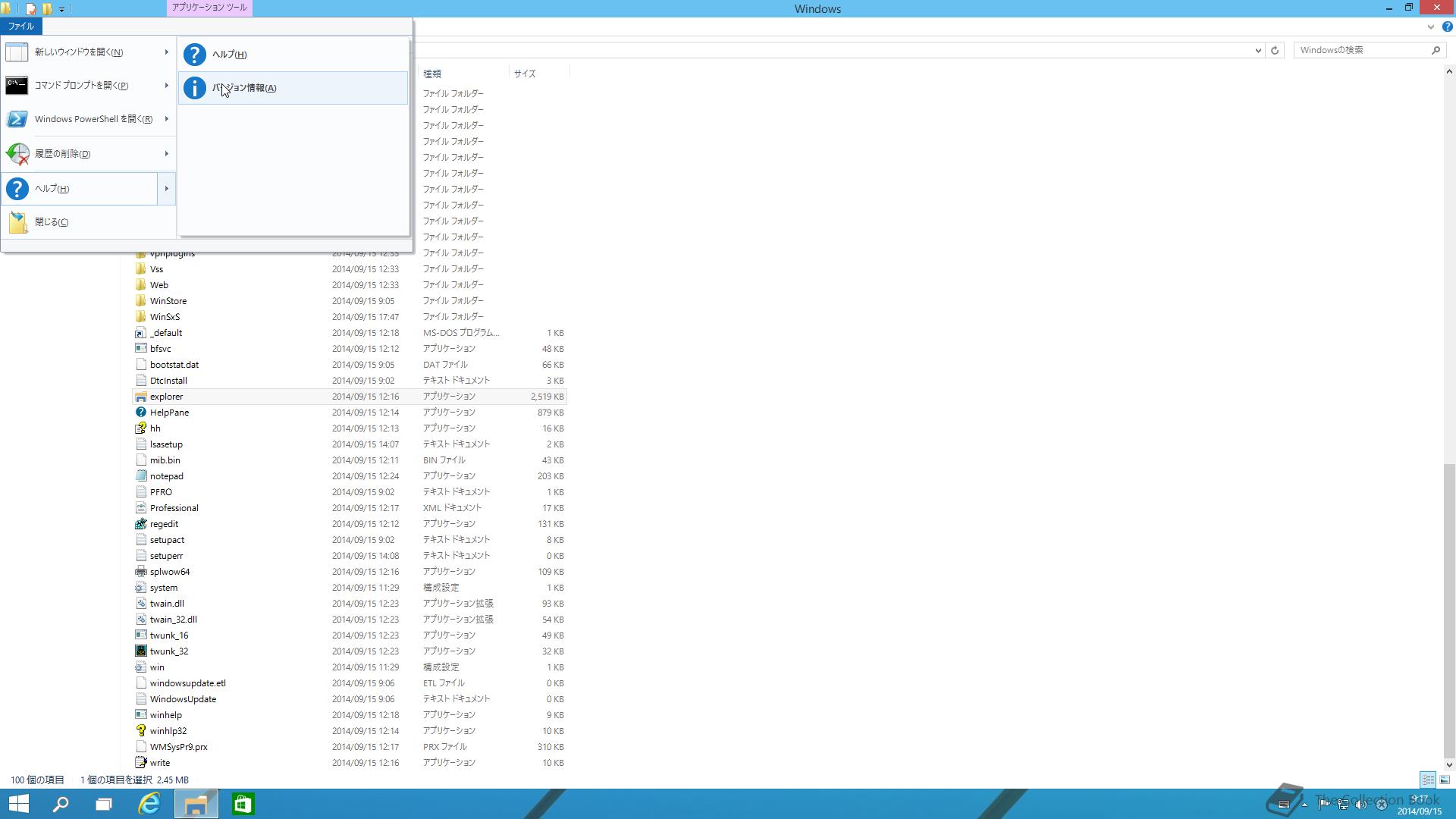Open the Start button
Screen dimensions: 1456x819
point(18,804)
